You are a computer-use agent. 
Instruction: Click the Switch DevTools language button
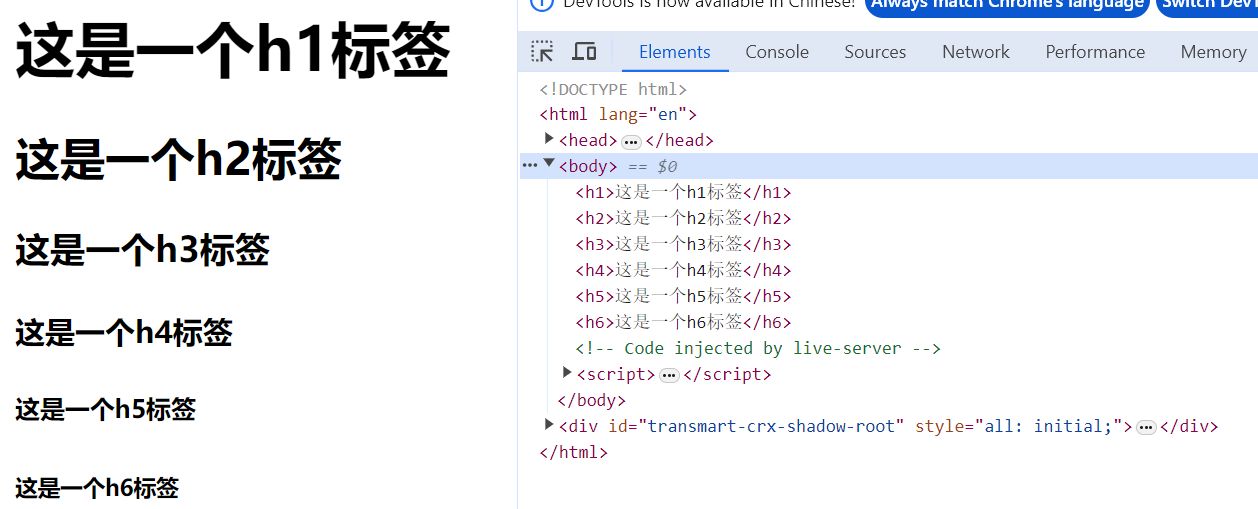pos(1208,5)
